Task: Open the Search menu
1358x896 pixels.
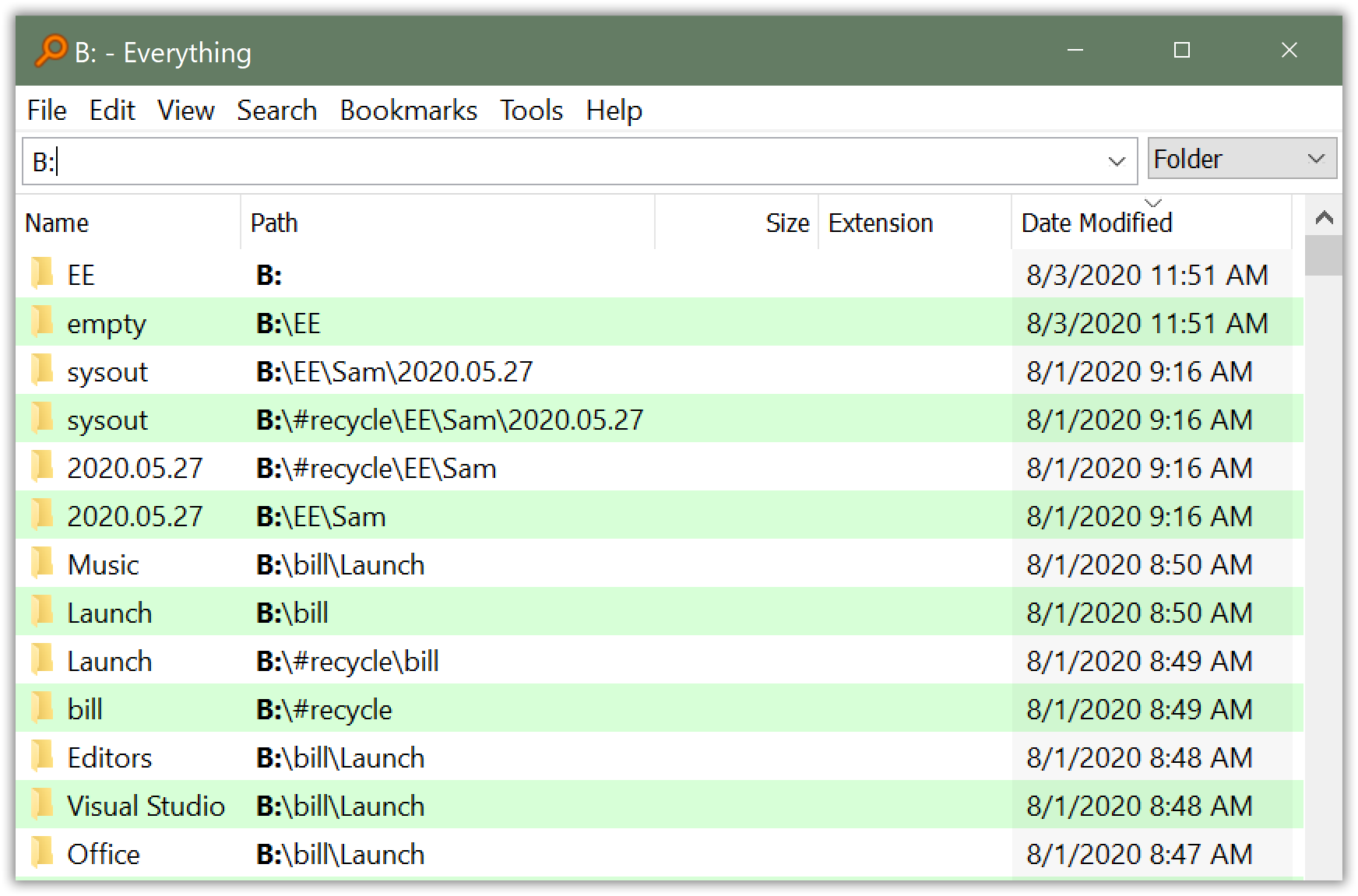Action: (x=276, y=111)
